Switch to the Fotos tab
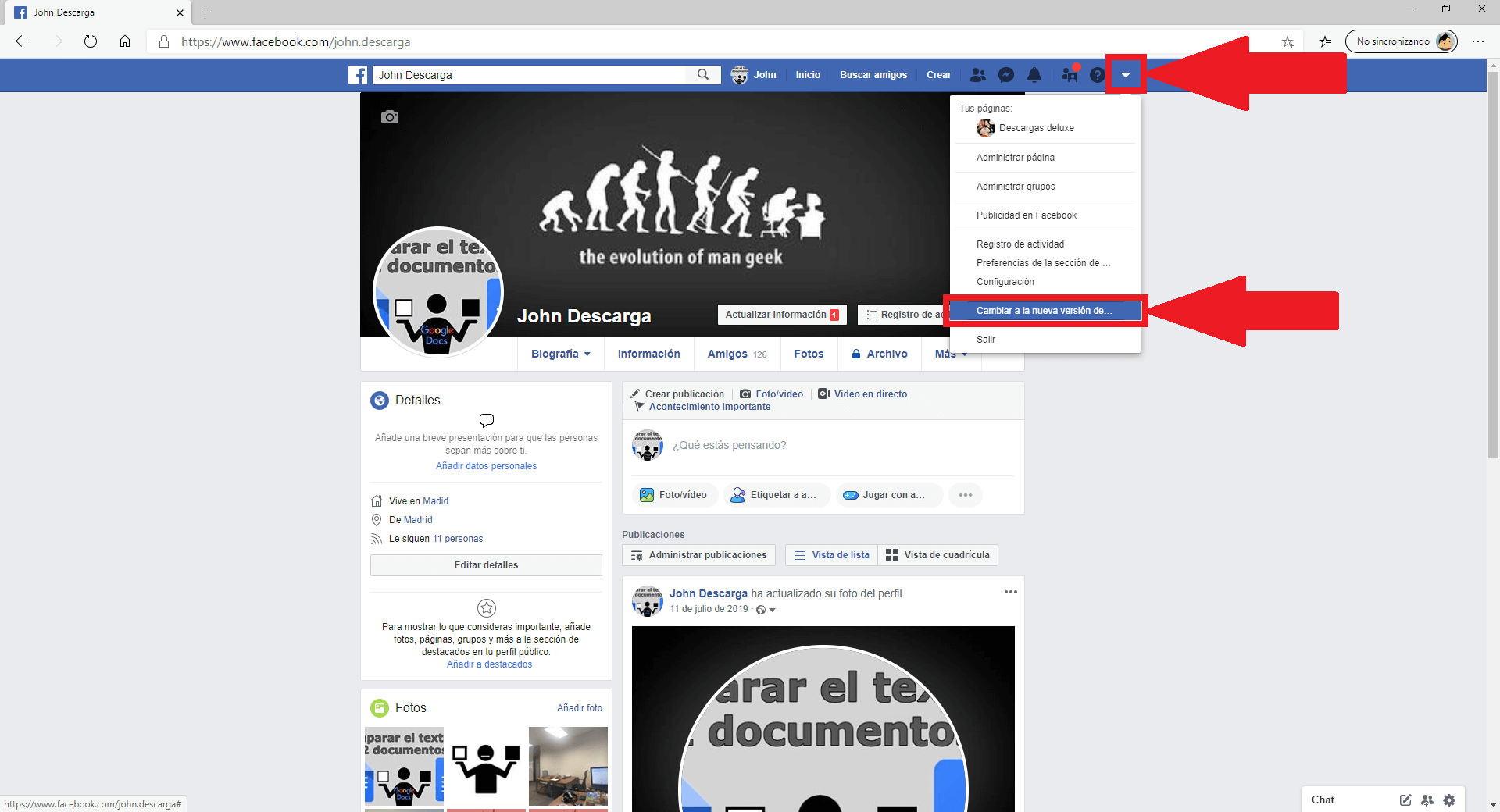Viewport: 1500px width, 812px height. point(809,354)
